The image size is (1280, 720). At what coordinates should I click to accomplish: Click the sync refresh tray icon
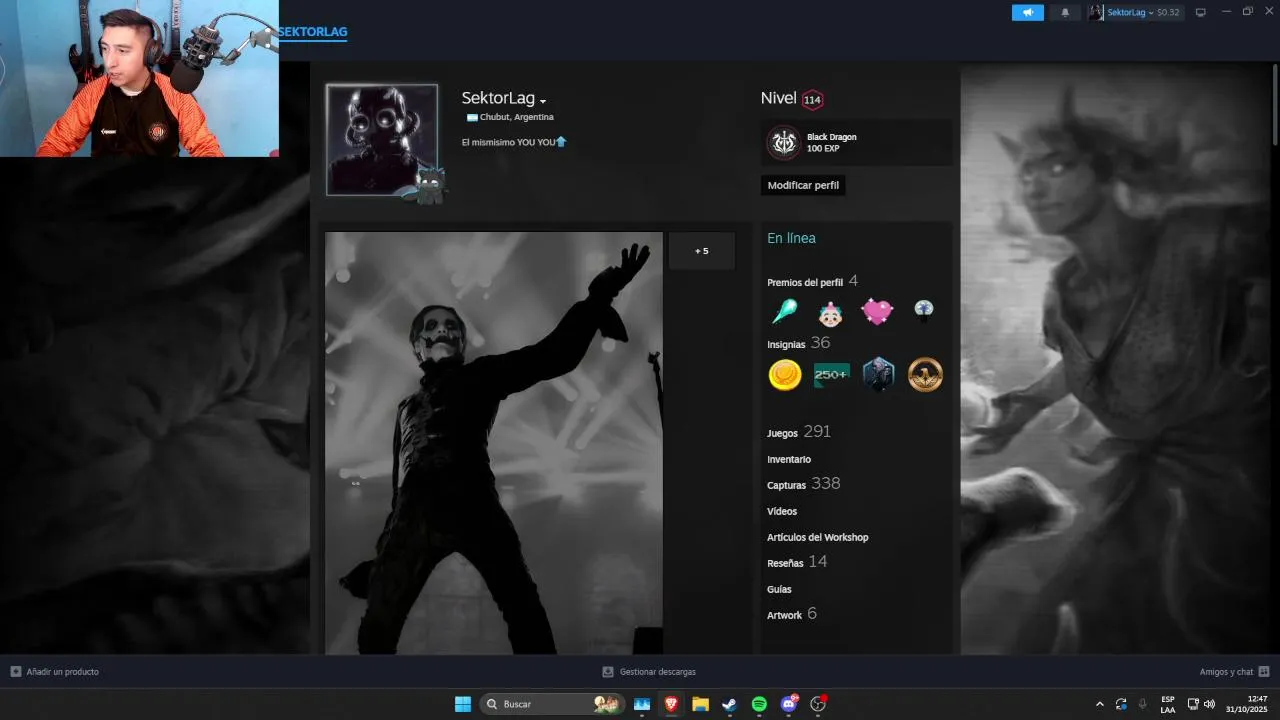tap(1121, 704)
